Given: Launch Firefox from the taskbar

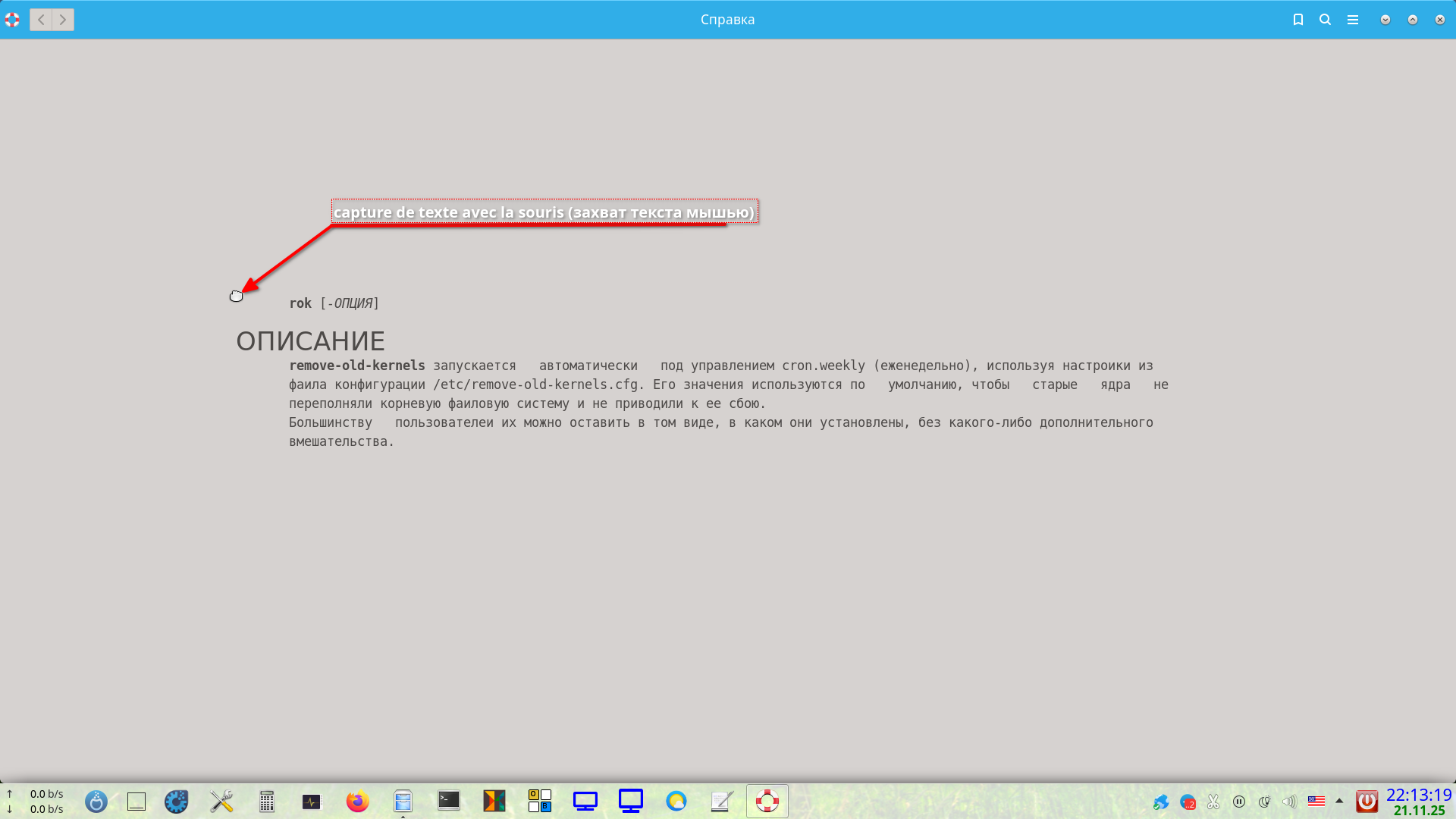Looking at the screenshot, I should pyautogui.click(x=357, y=802).
